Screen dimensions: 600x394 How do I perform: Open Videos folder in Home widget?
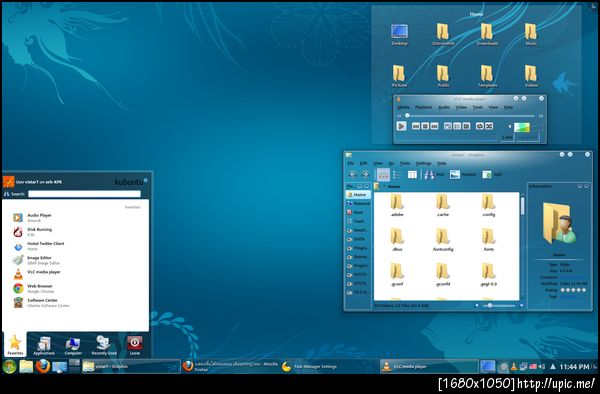[x=531, y=76]
